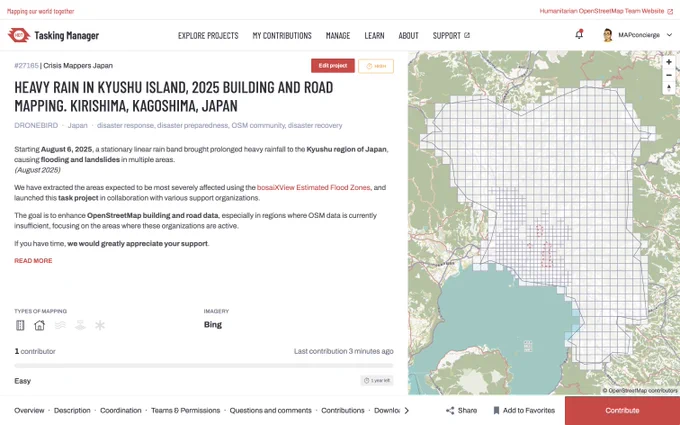Open the Explore Projects menu
Viewport: 680px width, 425px height.
pos(208,36)
